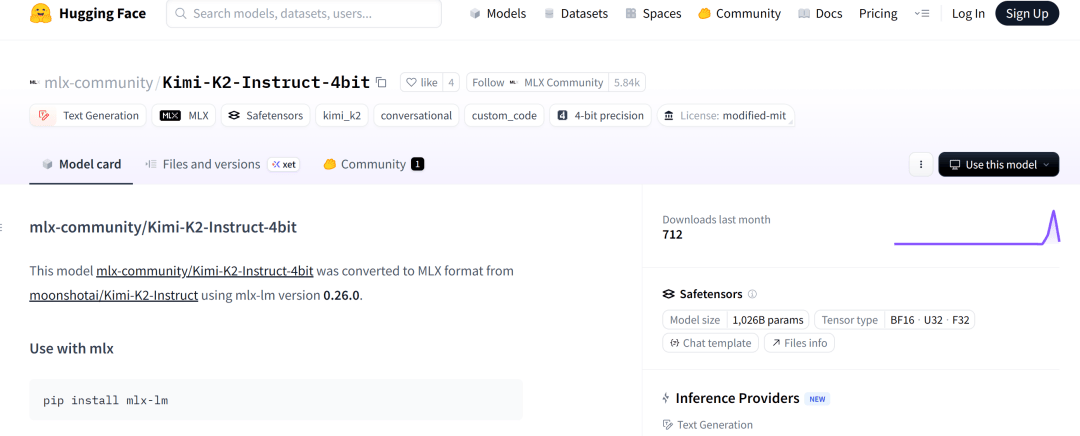Image resolution: width=1080 pixels, height=436 pixels.
Task: Click the Hugging Face logo icon
Action: [41, 14]
